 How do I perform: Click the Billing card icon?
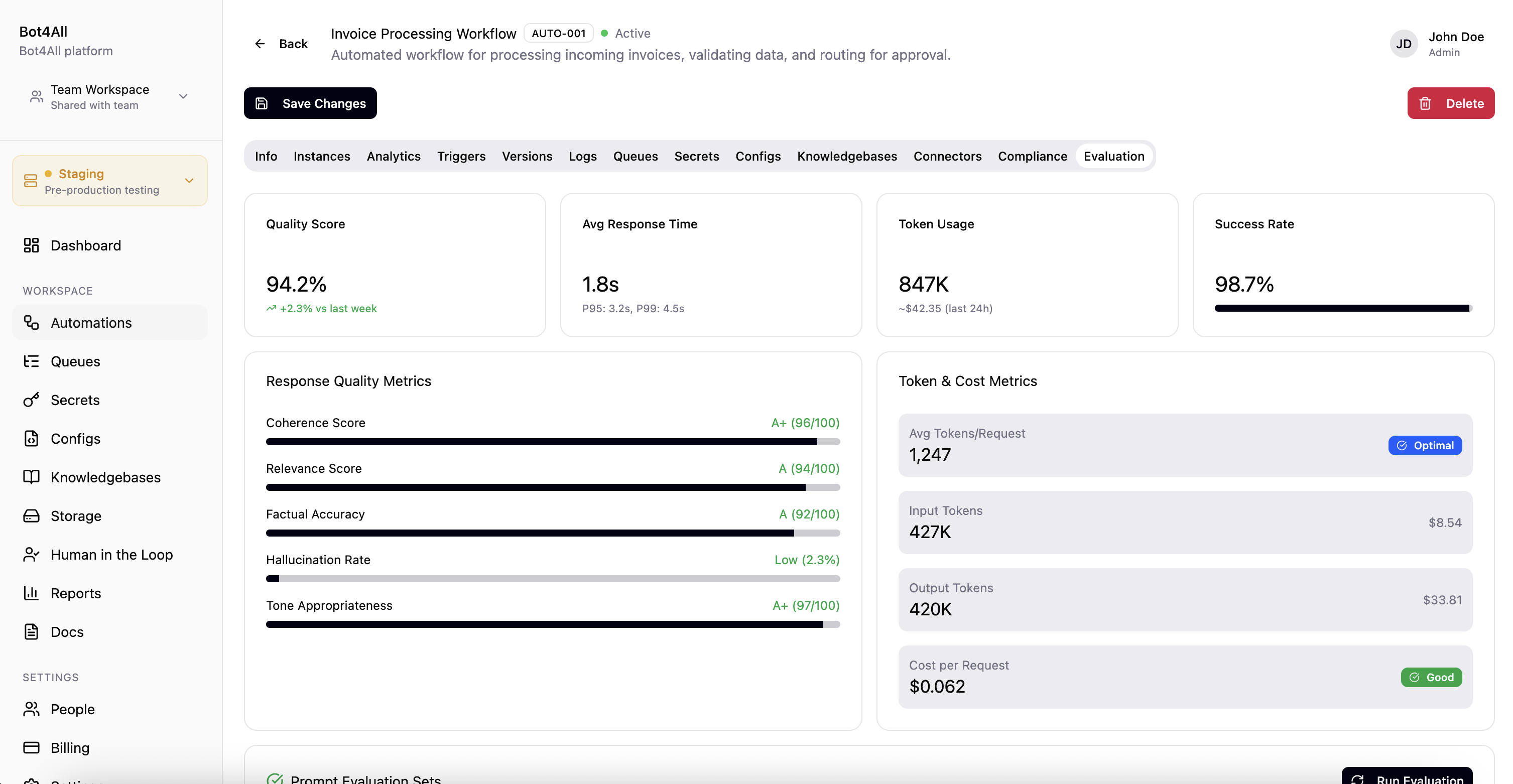pyautogui.click(x=31, y=747)
